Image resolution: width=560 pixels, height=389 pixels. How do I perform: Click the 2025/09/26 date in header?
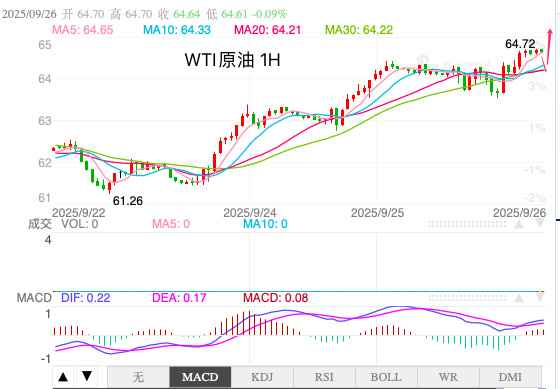(x=29, y=14)
